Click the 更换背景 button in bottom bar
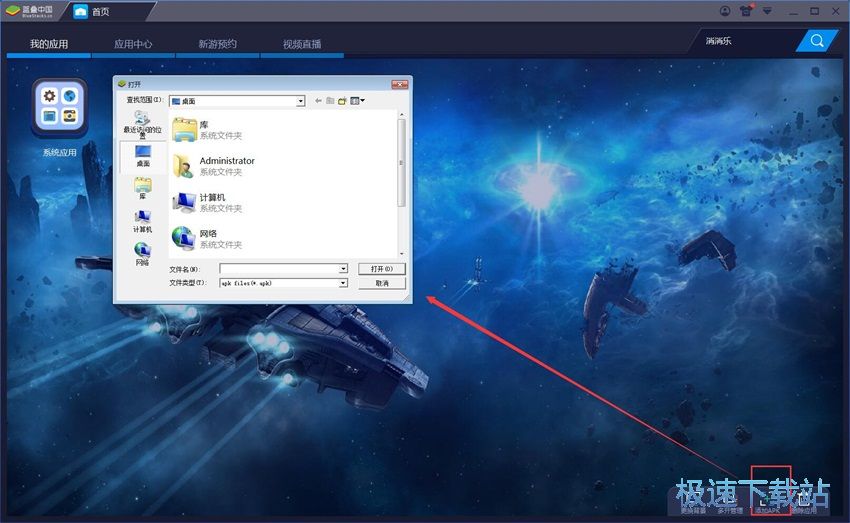 (693, 505)
